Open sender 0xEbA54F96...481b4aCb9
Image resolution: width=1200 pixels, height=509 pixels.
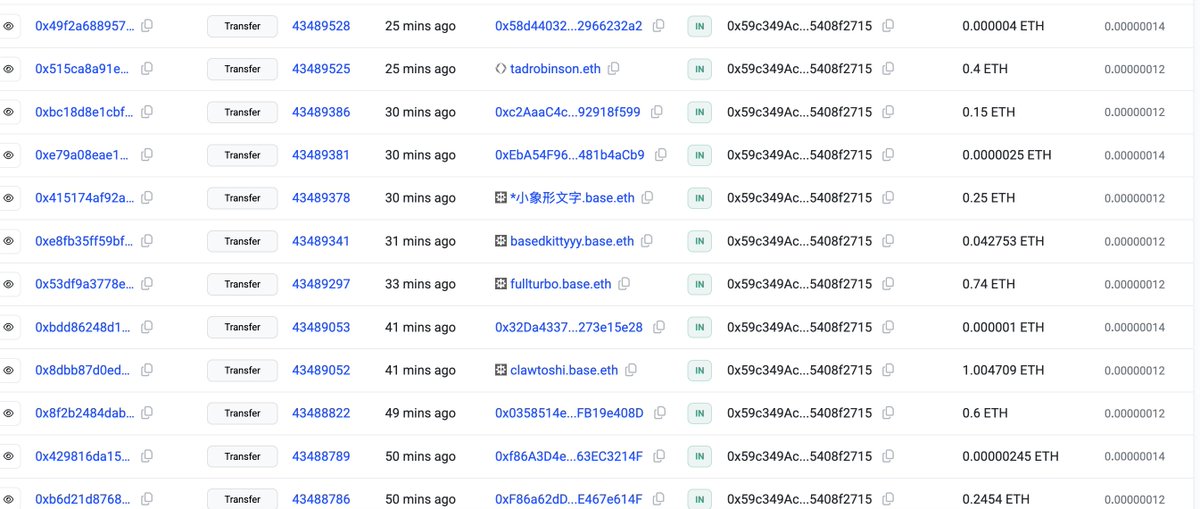[570, 155]
